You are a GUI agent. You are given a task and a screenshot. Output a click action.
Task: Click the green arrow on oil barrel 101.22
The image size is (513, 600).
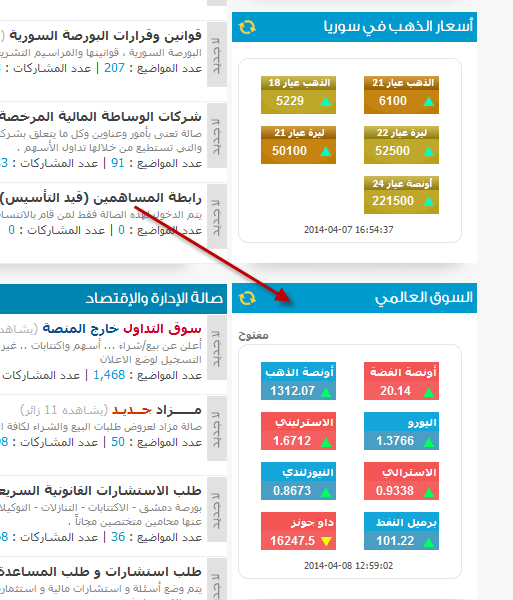point(429,542)
